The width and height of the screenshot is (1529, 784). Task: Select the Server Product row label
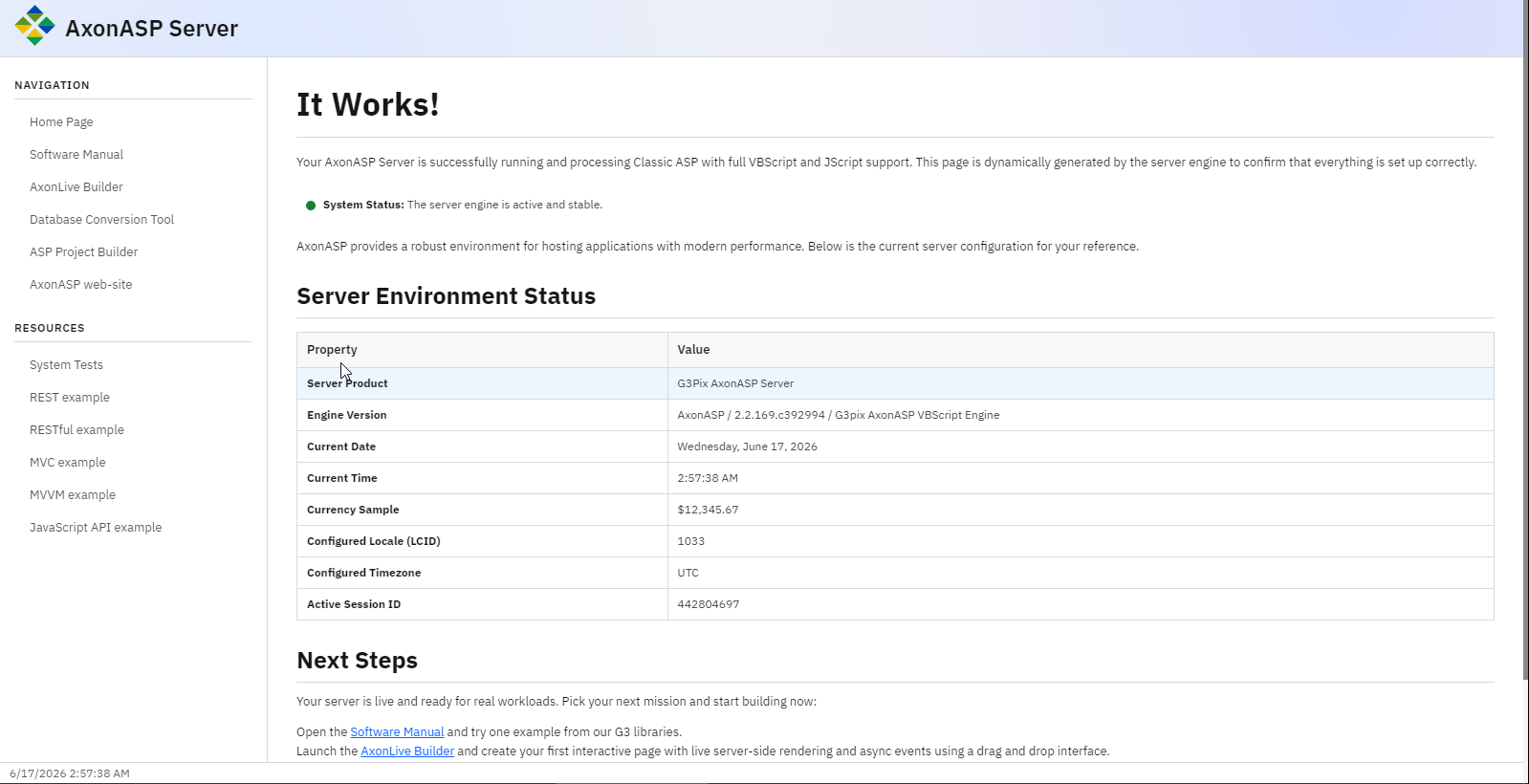[347, 383]
